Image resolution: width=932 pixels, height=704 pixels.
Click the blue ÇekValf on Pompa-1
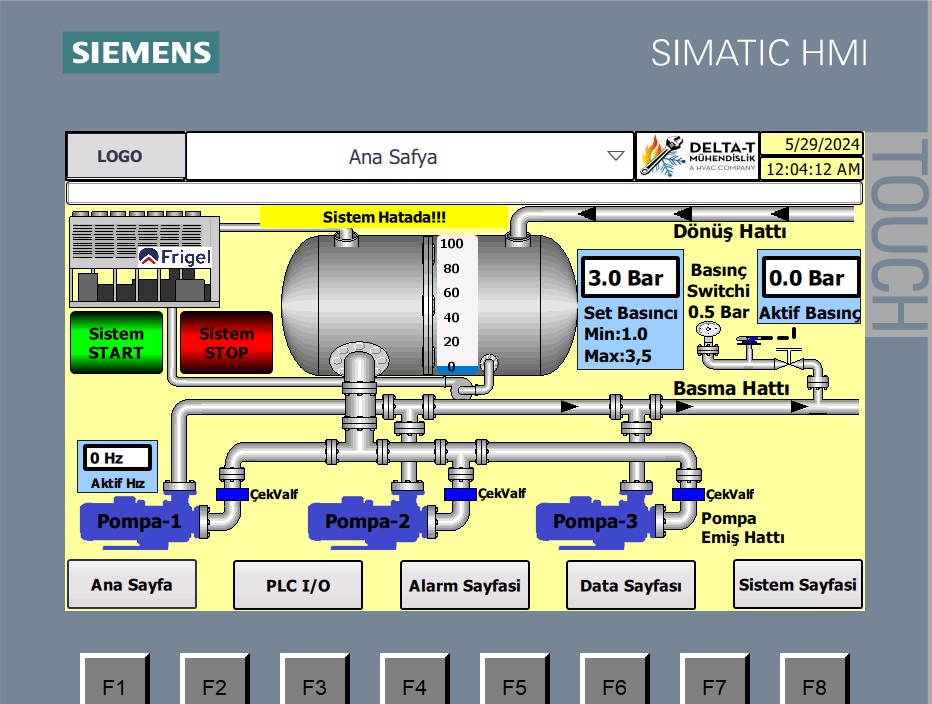tap(232, 494)
